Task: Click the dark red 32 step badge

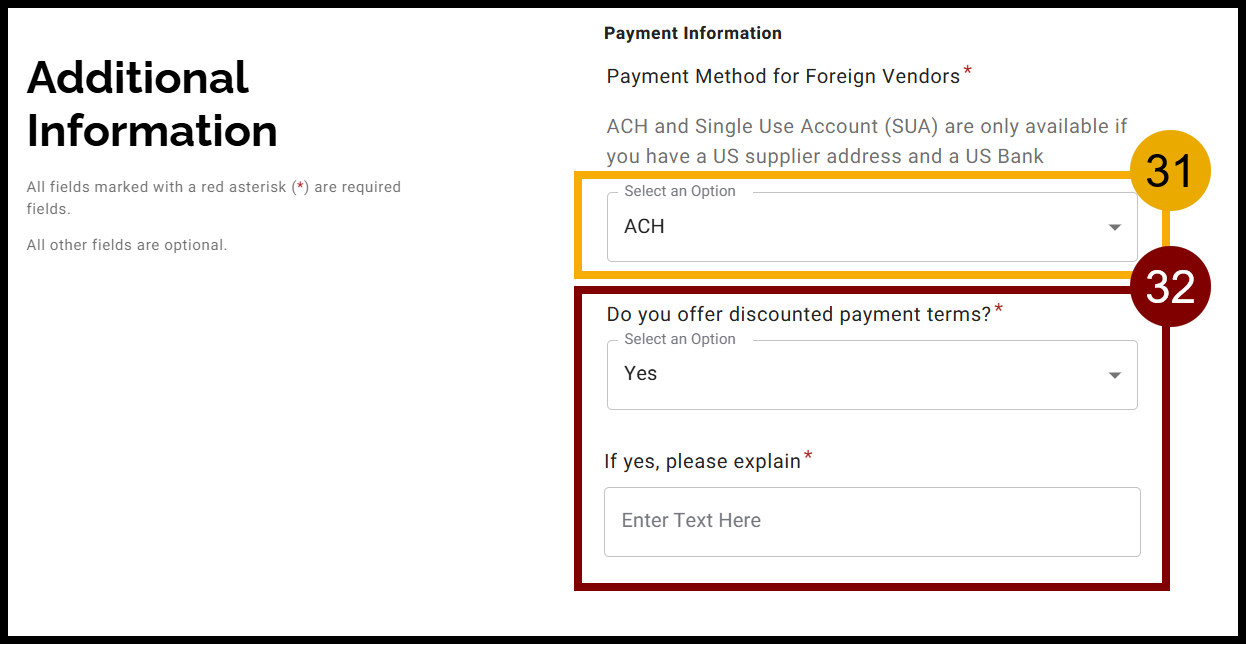Action: [x=1170, y=287]
